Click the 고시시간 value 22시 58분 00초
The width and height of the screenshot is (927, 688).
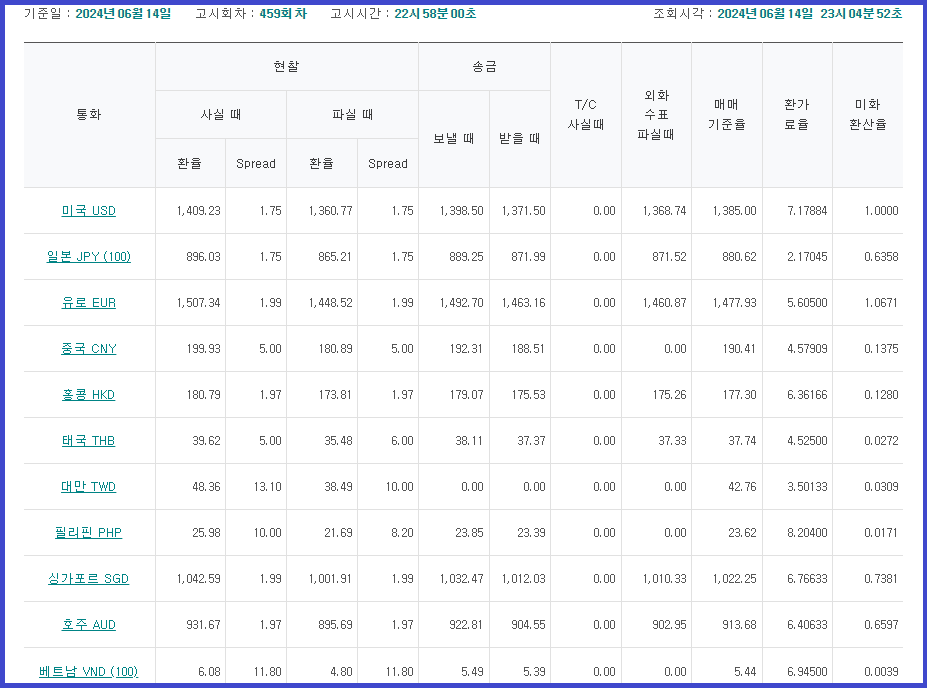pos(435,14)
